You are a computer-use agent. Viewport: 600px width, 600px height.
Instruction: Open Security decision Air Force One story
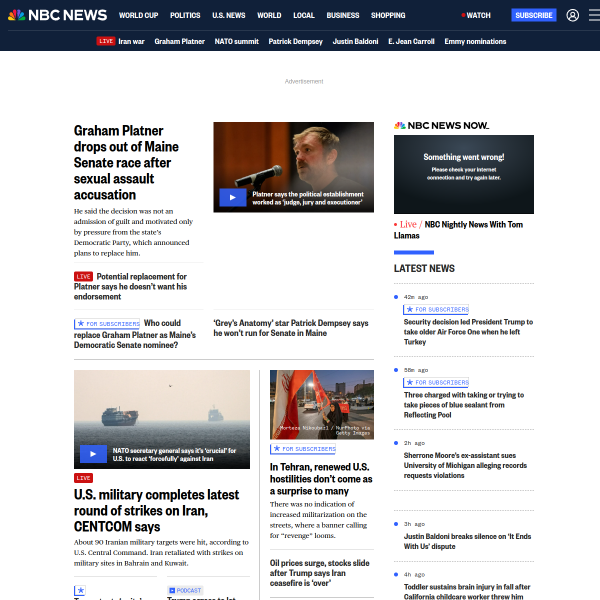pyautogui.click(x=468, y=332)
